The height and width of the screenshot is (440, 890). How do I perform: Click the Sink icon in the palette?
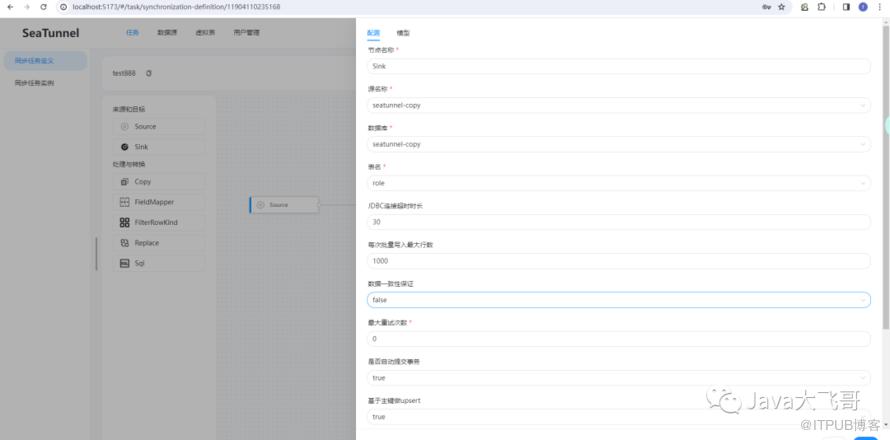pos(125,147)
